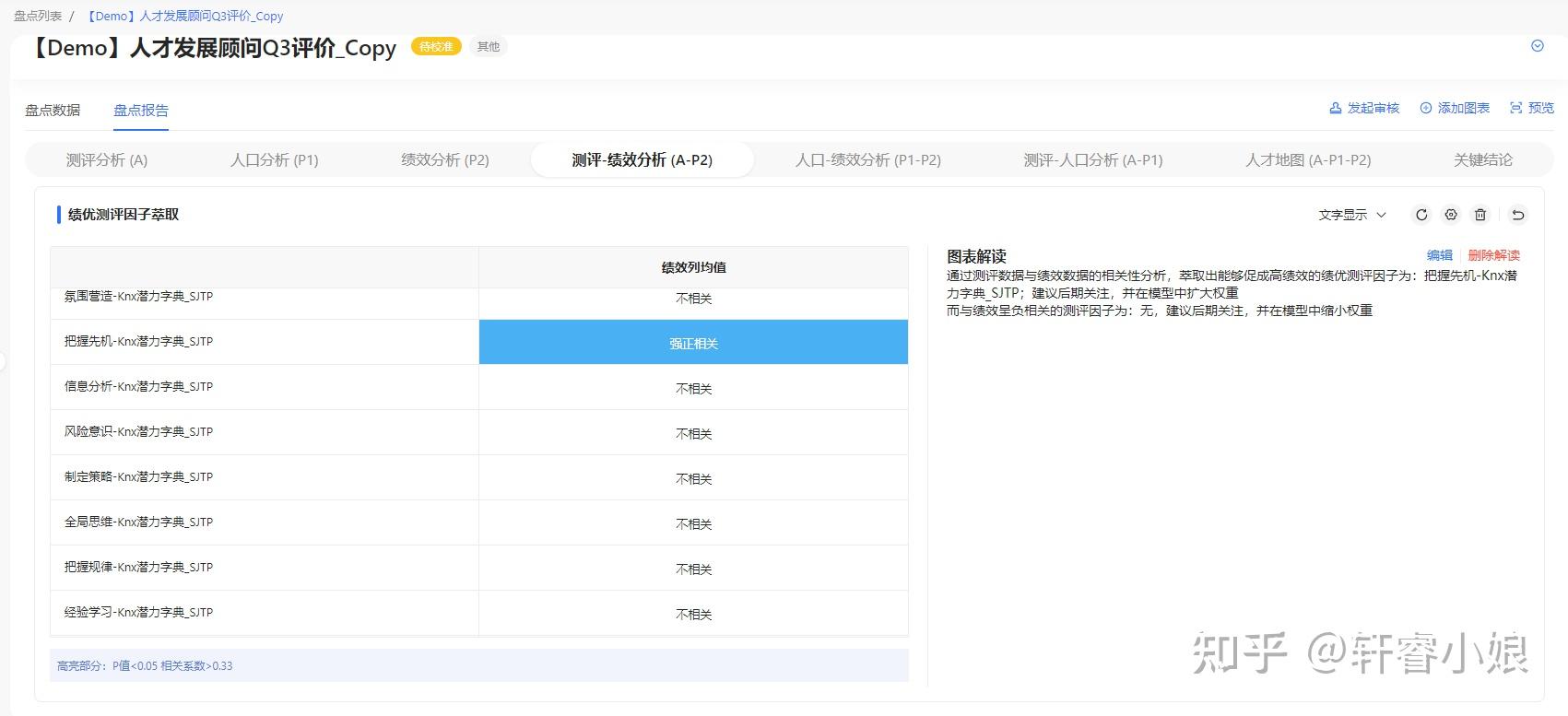
Task: Click 不相关 in the 信息分析 row
Action: 694,389
